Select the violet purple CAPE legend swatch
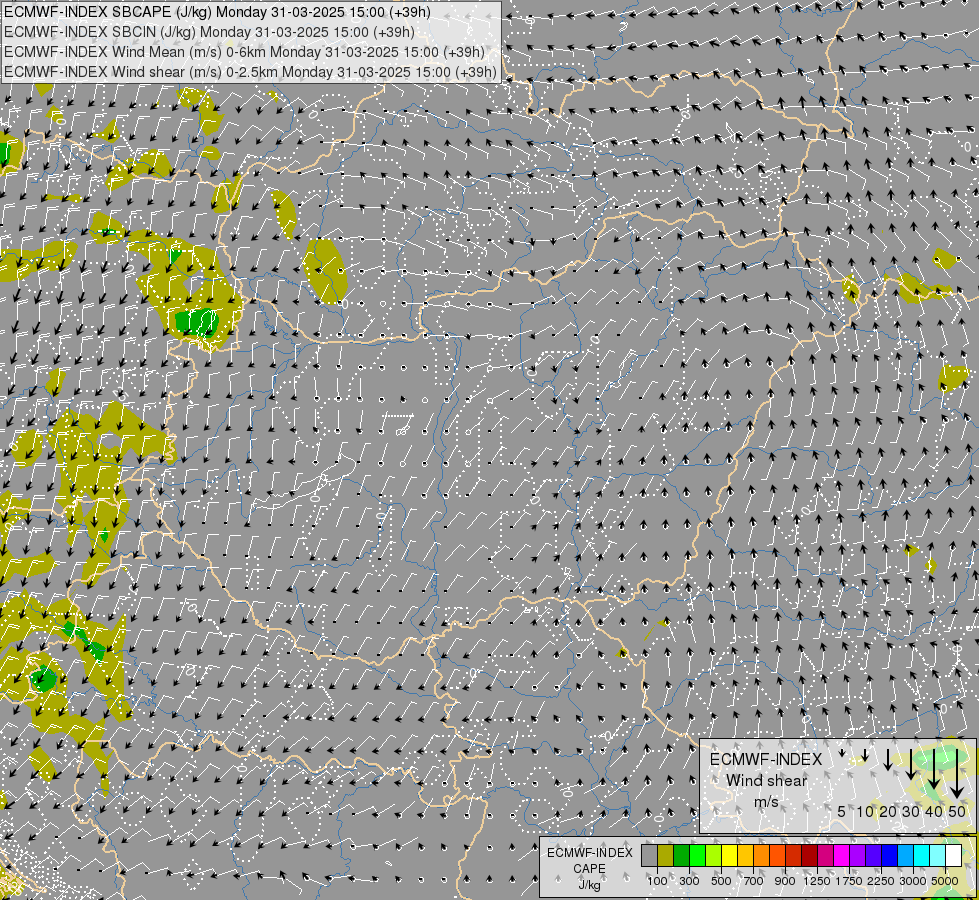Screen dimensions: 979x900 pos(857,855)
